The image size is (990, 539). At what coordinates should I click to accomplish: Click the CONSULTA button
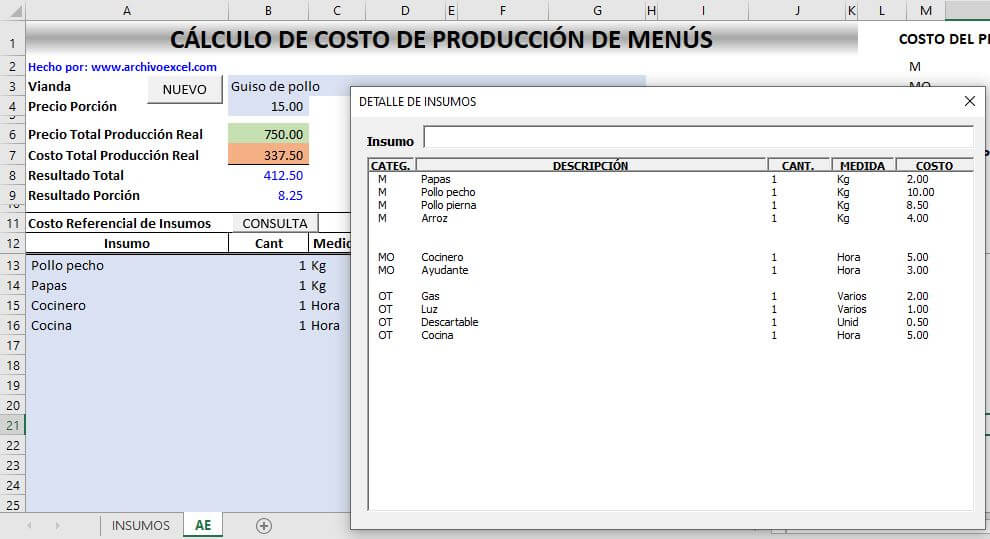click(x=275, y=223)
